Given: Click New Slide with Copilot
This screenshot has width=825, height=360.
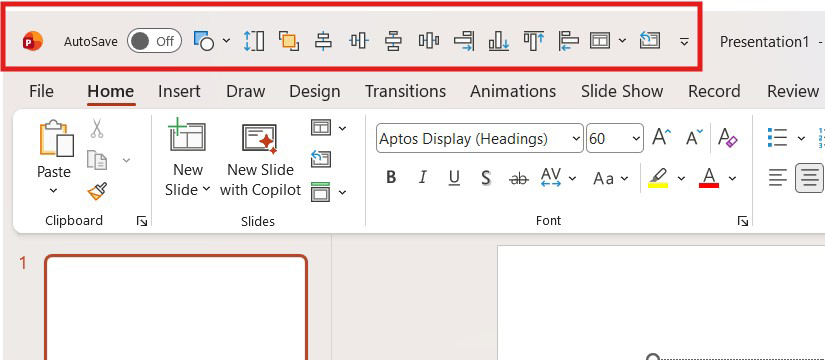Looking at the screenshot, I should 260,161.
